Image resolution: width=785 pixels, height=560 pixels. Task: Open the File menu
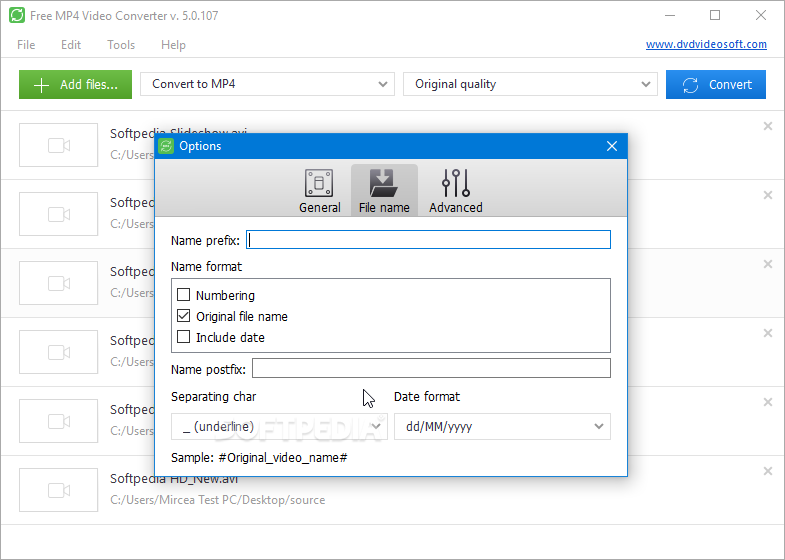click(x=26, y=45)
